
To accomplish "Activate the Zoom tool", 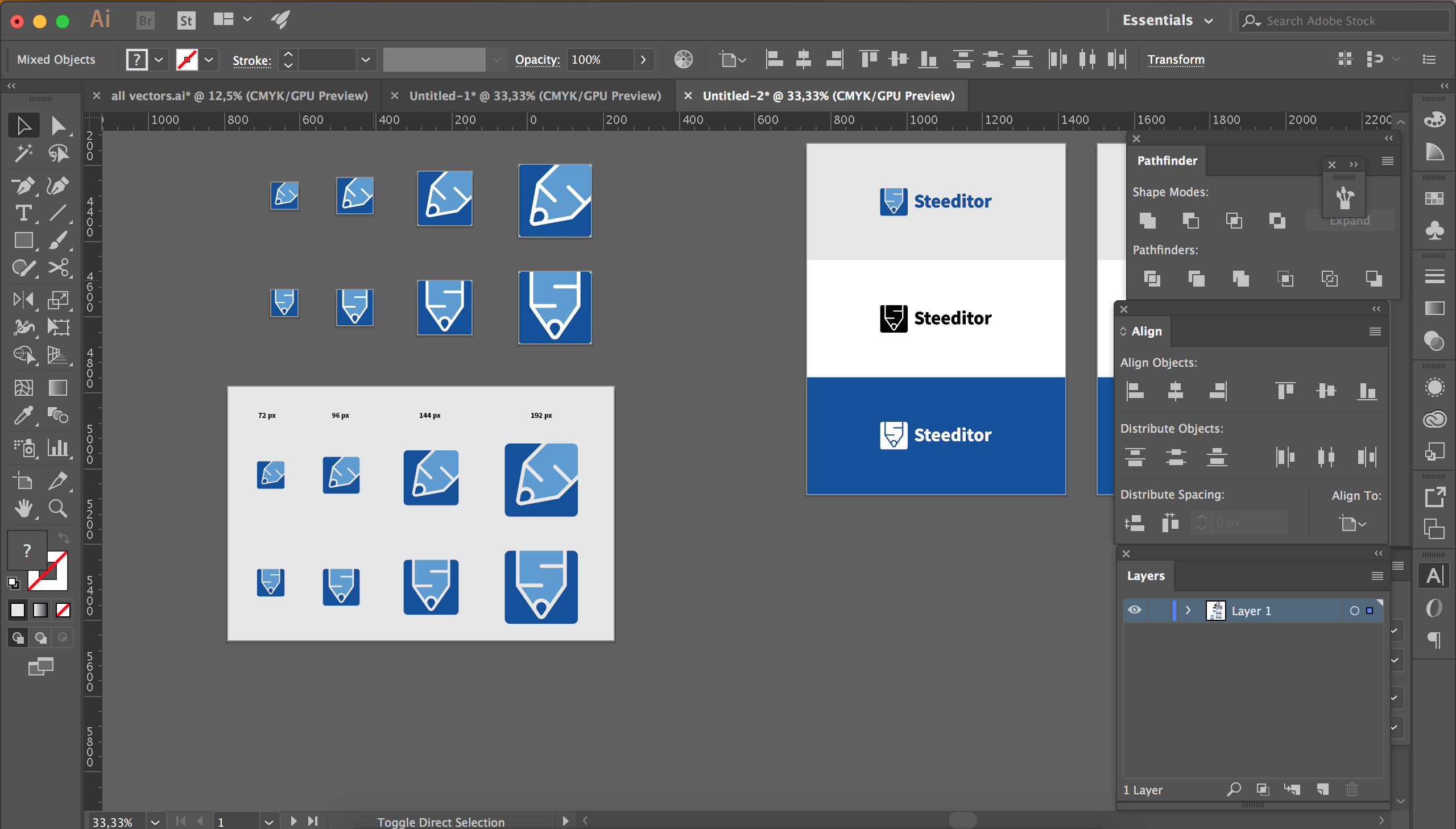I will tap(58, 508).
